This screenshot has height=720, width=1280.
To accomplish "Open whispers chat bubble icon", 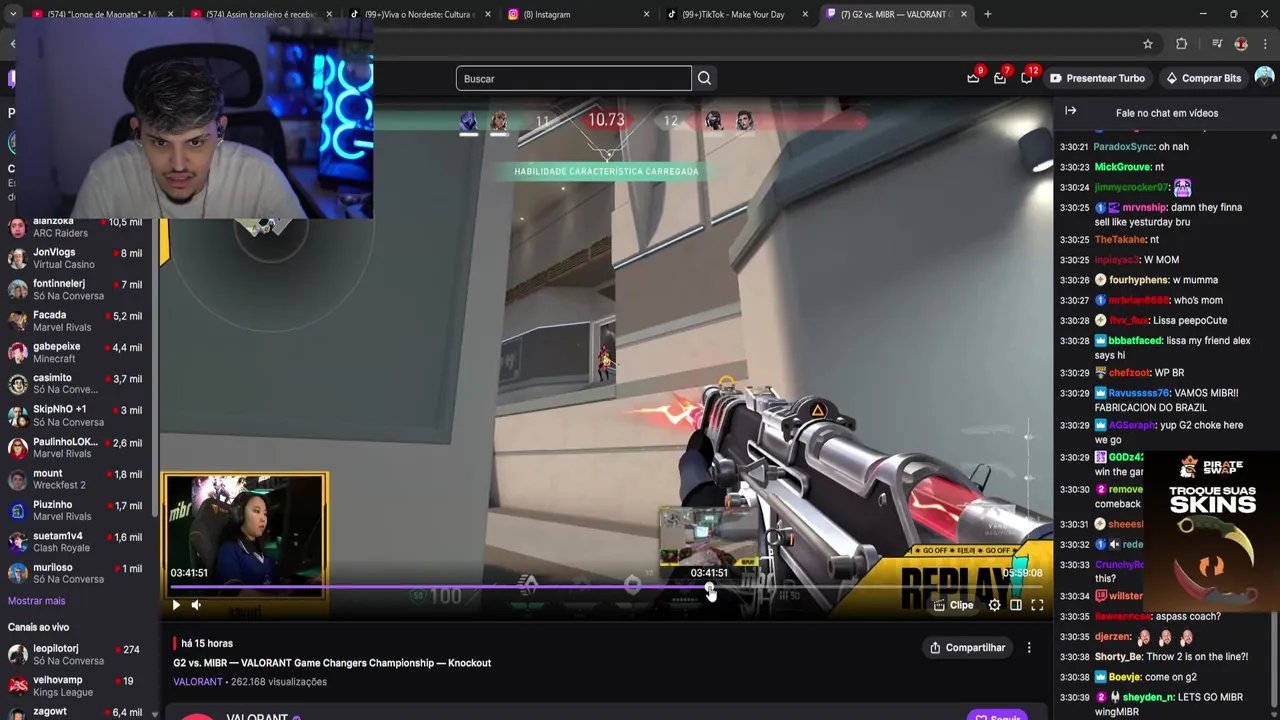I will (x=1027, y=78).
